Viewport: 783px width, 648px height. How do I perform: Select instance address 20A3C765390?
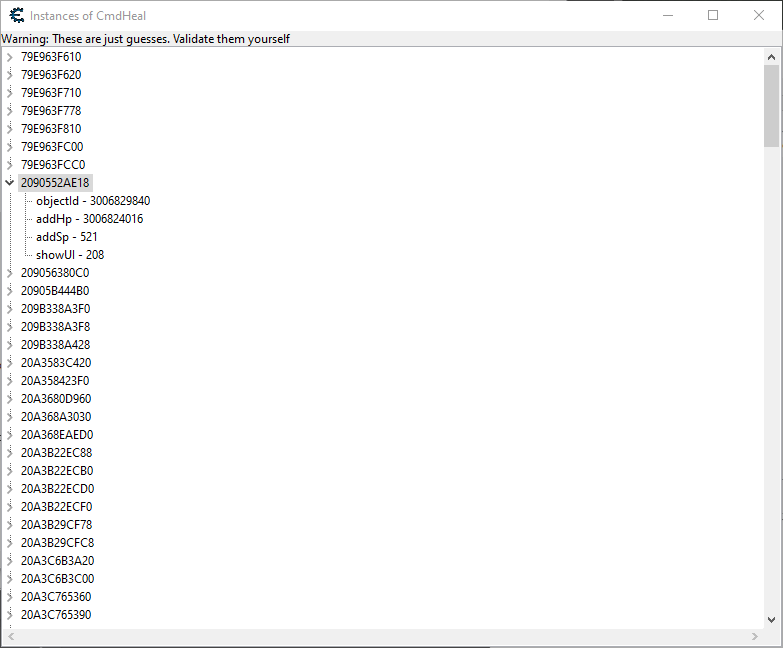point(56,615)
